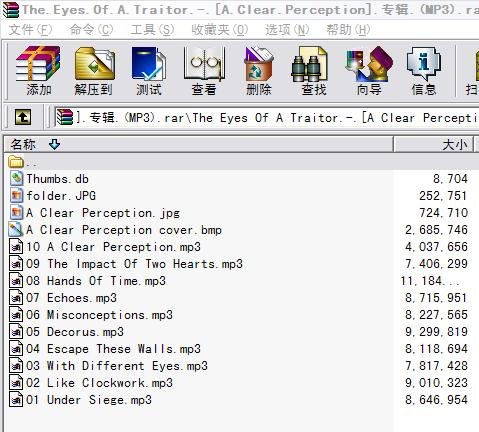Select 07 Echoes.mp3 file name
The width and height of the screenshot is (479, 432).
72,298
